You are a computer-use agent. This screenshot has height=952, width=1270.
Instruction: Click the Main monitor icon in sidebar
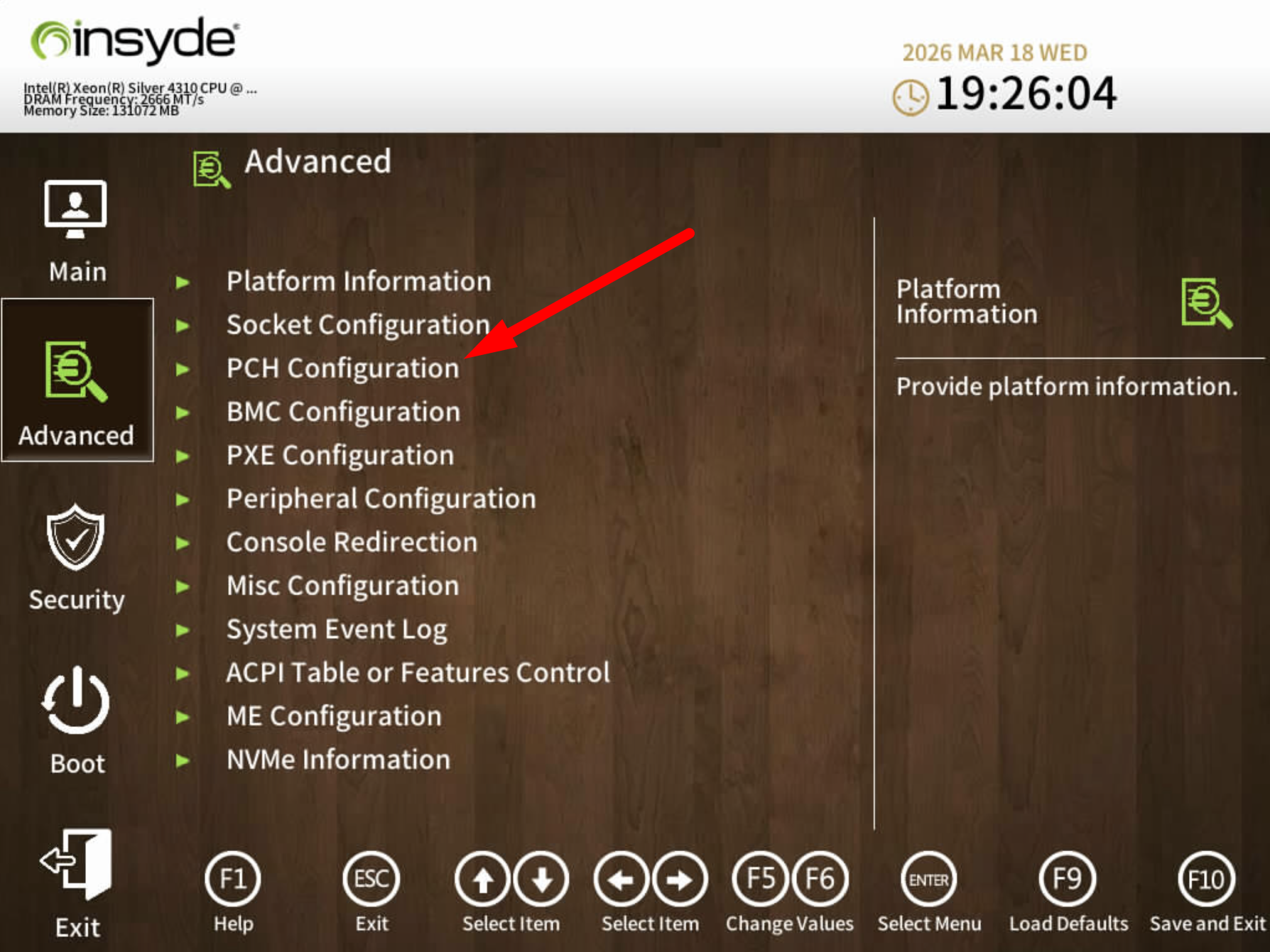point(75,209)
